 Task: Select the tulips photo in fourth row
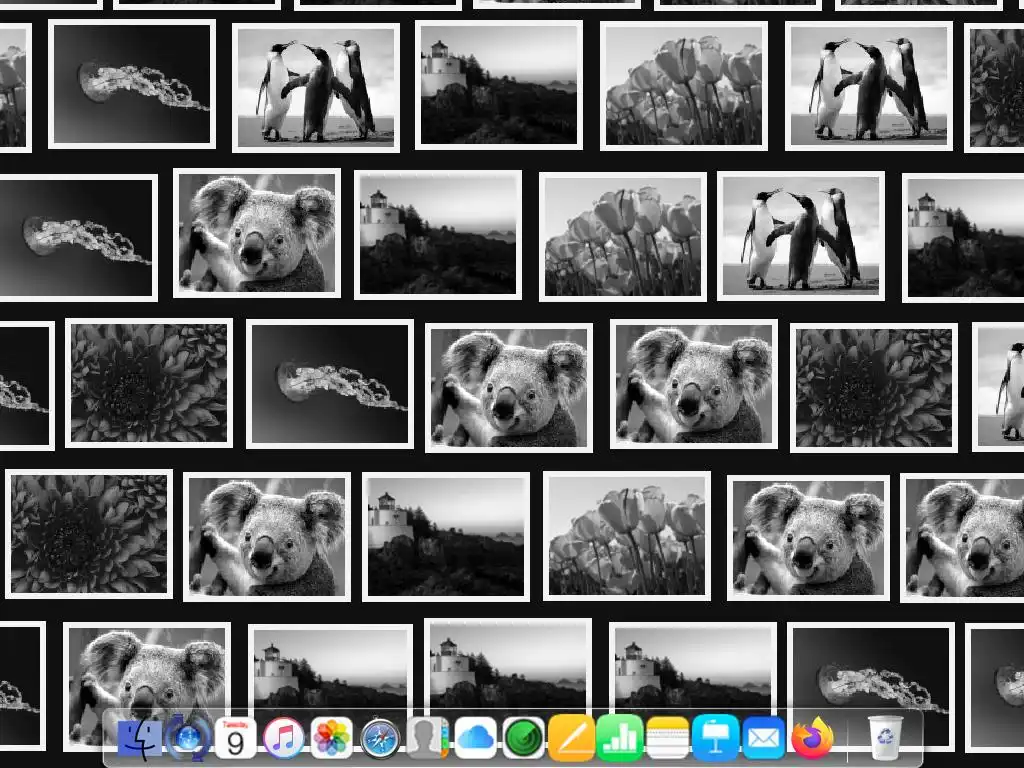627,536
